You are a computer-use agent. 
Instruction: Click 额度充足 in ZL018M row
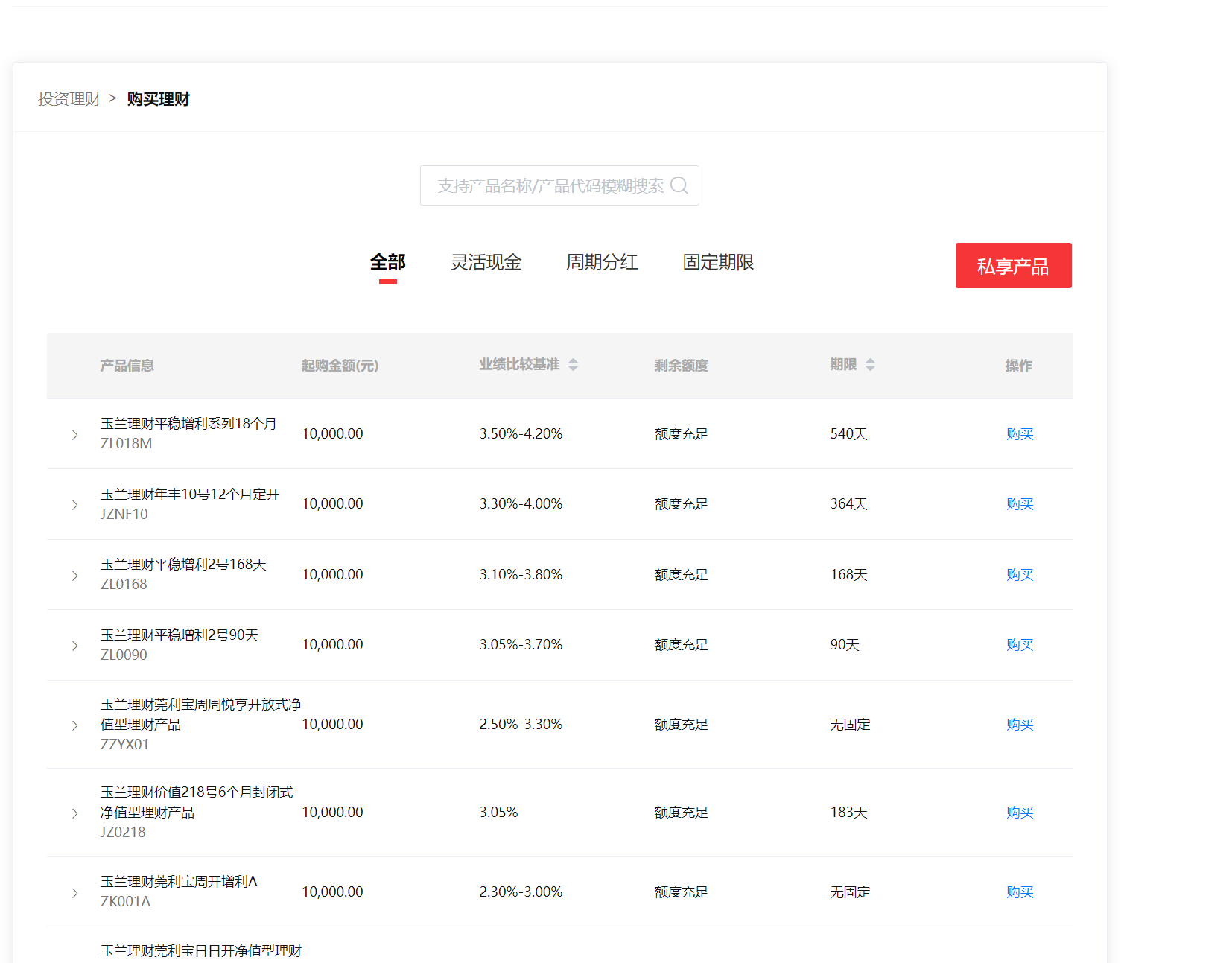[x=682, y=434]
